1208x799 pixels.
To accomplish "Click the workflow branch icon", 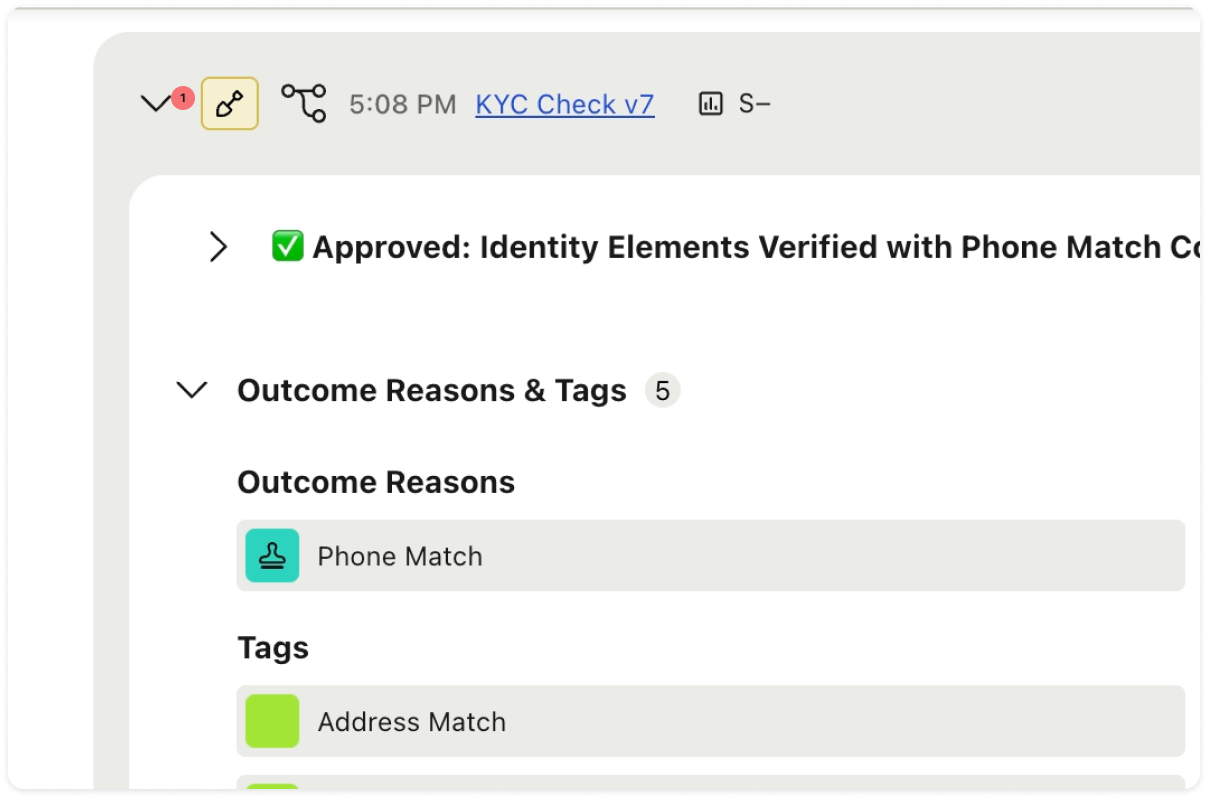I will click(x=304, y=103).
